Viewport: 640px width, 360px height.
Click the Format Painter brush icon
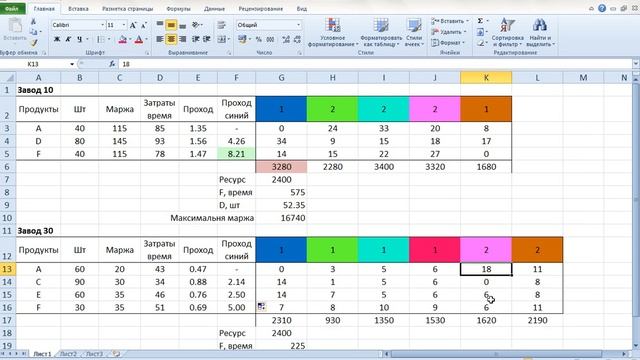33,42
